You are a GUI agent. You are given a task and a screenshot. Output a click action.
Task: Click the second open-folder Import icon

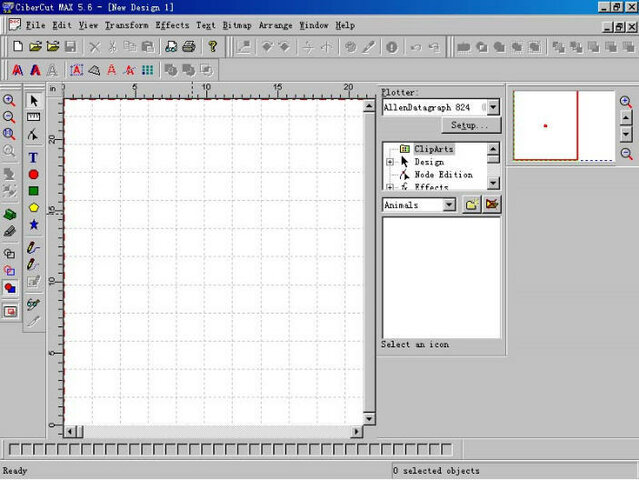(x=53, y=46)
